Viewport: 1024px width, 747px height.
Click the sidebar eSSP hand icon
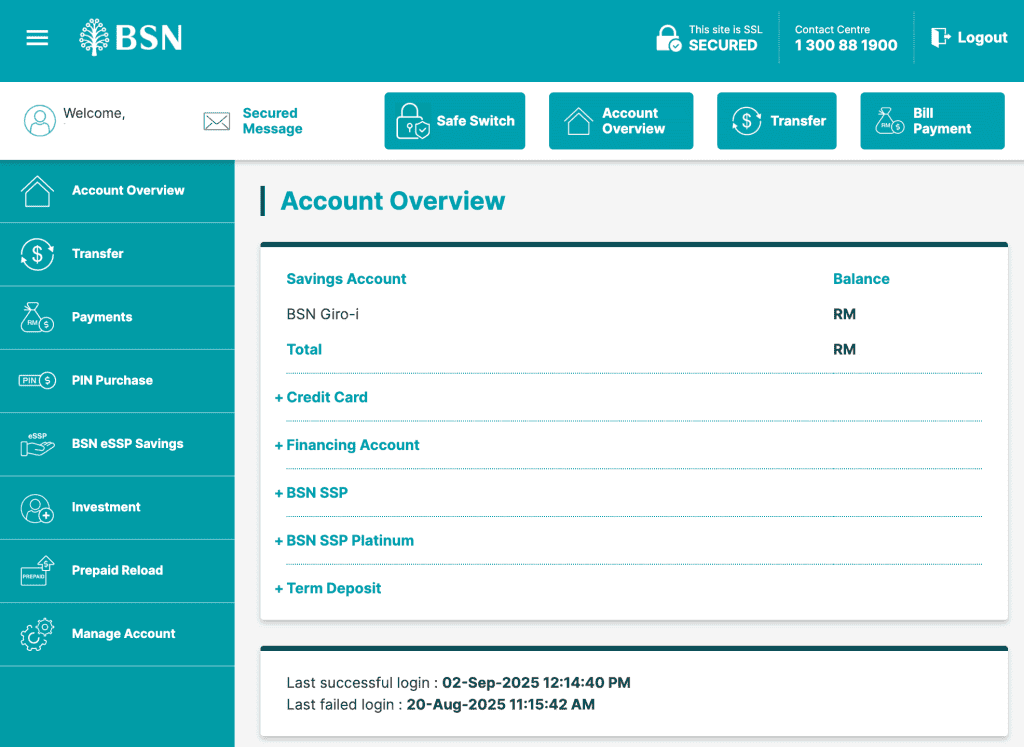point(37,444)
